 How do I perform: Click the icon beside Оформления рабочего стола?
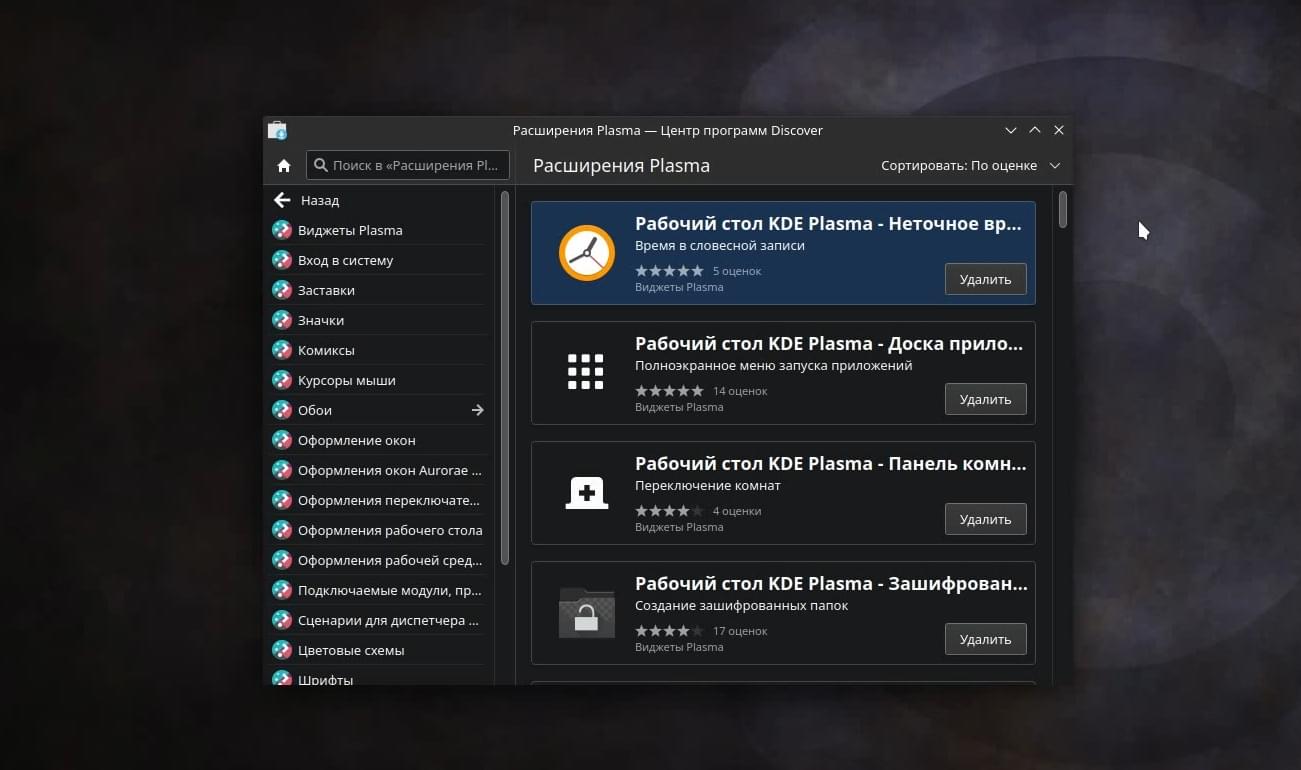282,530
